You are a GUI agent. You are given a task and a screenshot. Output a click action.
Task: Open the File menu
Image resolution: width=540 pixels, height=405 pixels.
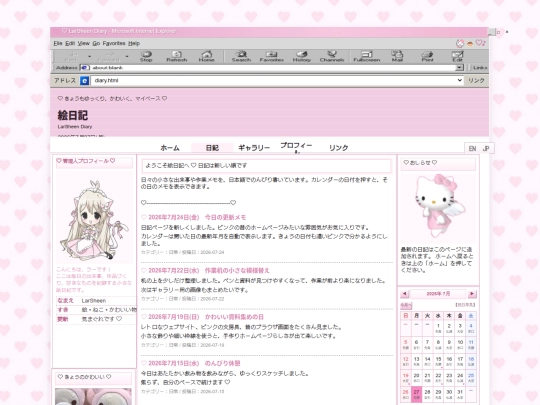pos(58,43)
